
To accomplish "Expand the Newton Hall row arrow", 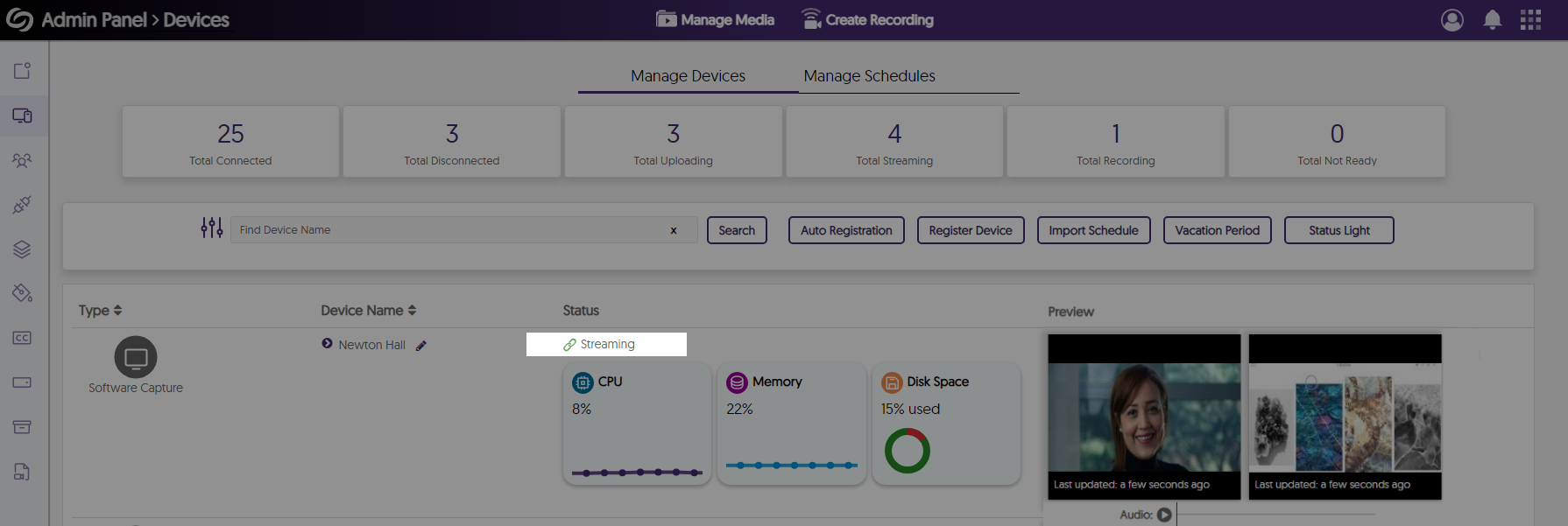I will (327, 344).
